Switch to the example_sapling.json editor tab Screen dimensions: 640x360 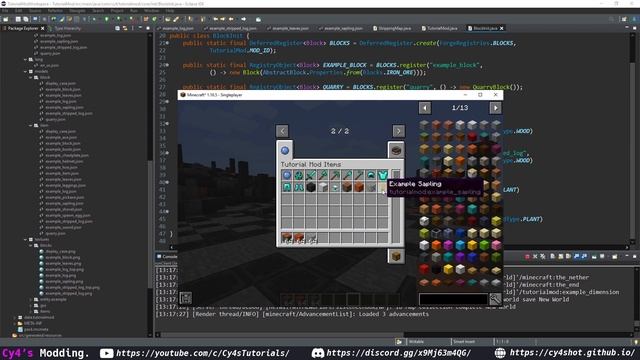tap(341, 28)
